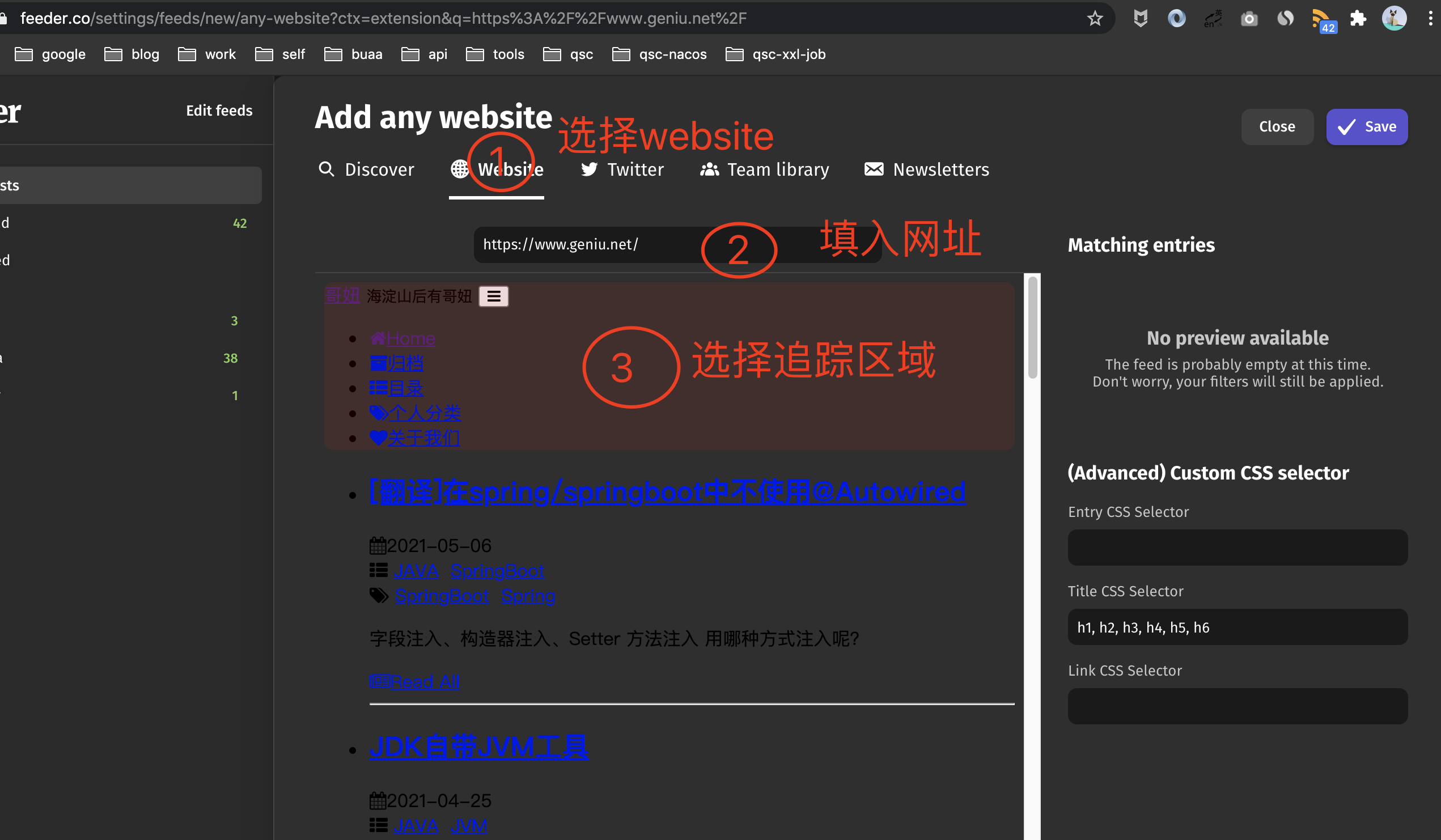Click the Discover tab label
Image resolution: width=1441 pixels, height=840 pixels.
[x=379, y=168]
